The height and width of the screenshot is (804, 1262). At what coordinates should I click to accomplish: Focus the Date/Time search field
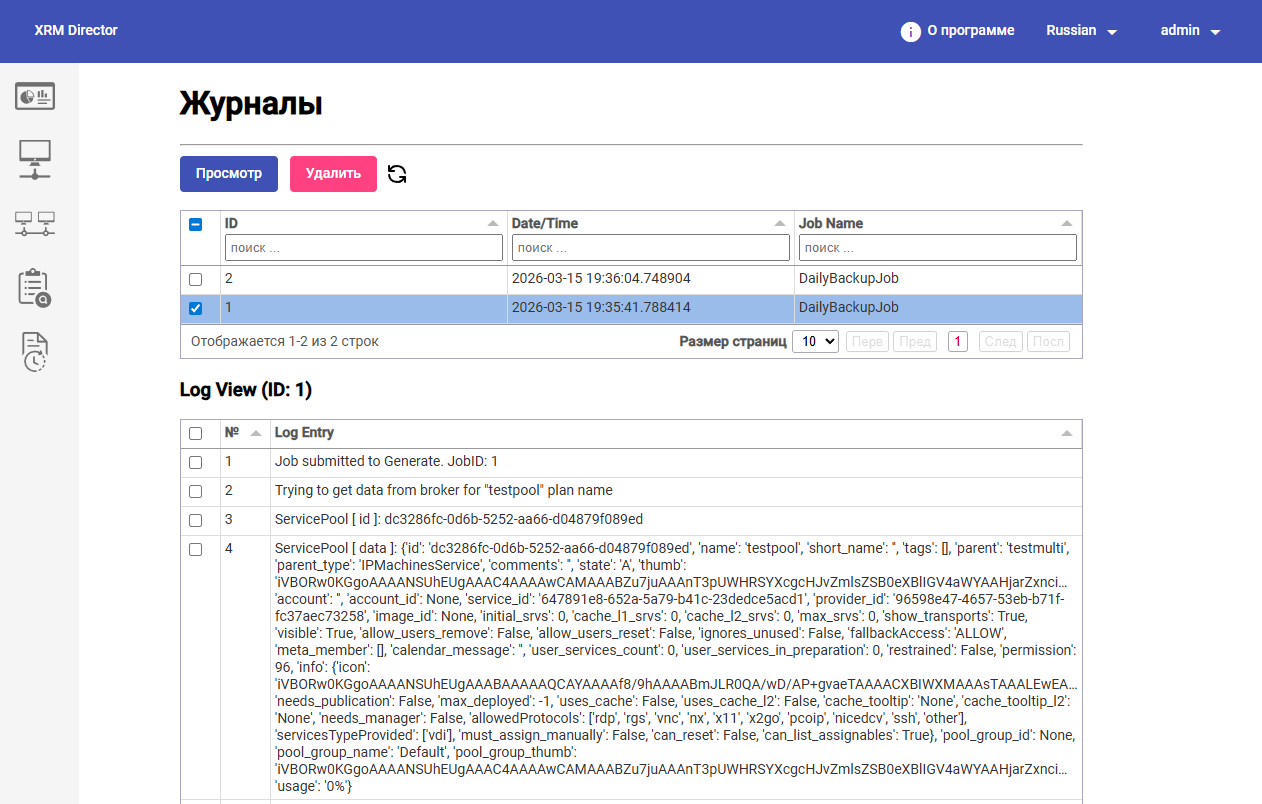650,247
